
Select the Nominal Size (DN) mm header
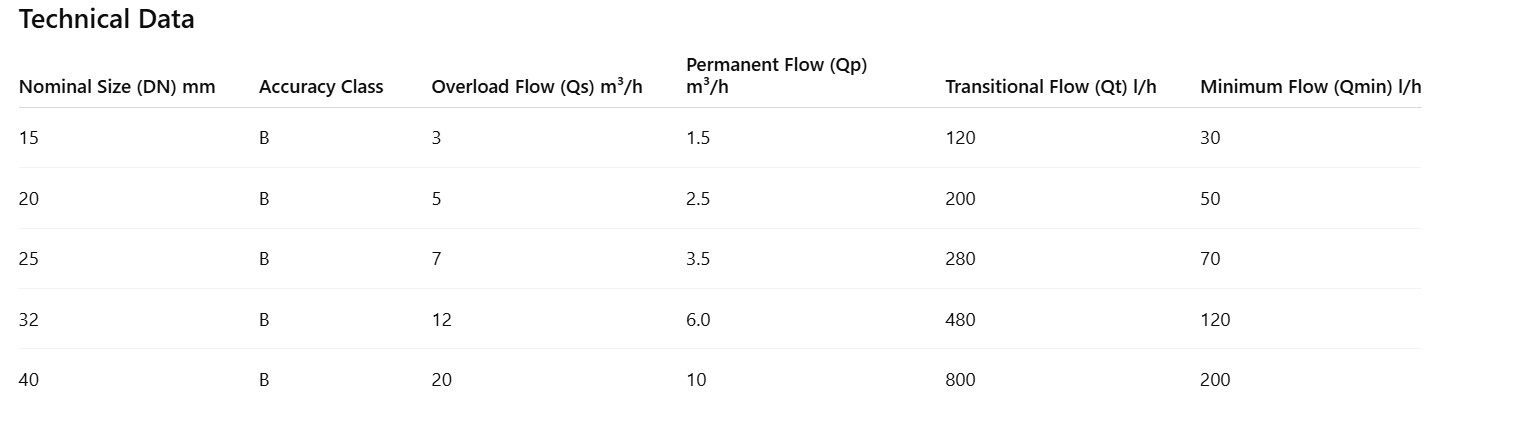click(117, 87)
